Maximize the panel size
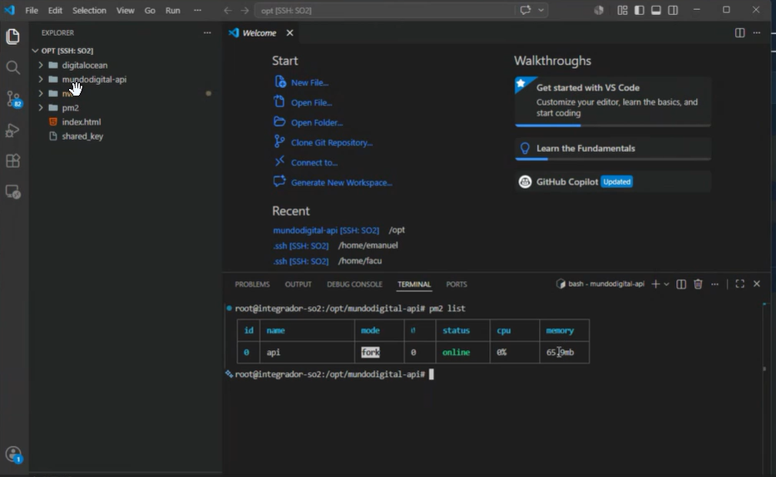The width and height of the screenshot is (776, 477). pyautogui.click(x=740, y=284)
